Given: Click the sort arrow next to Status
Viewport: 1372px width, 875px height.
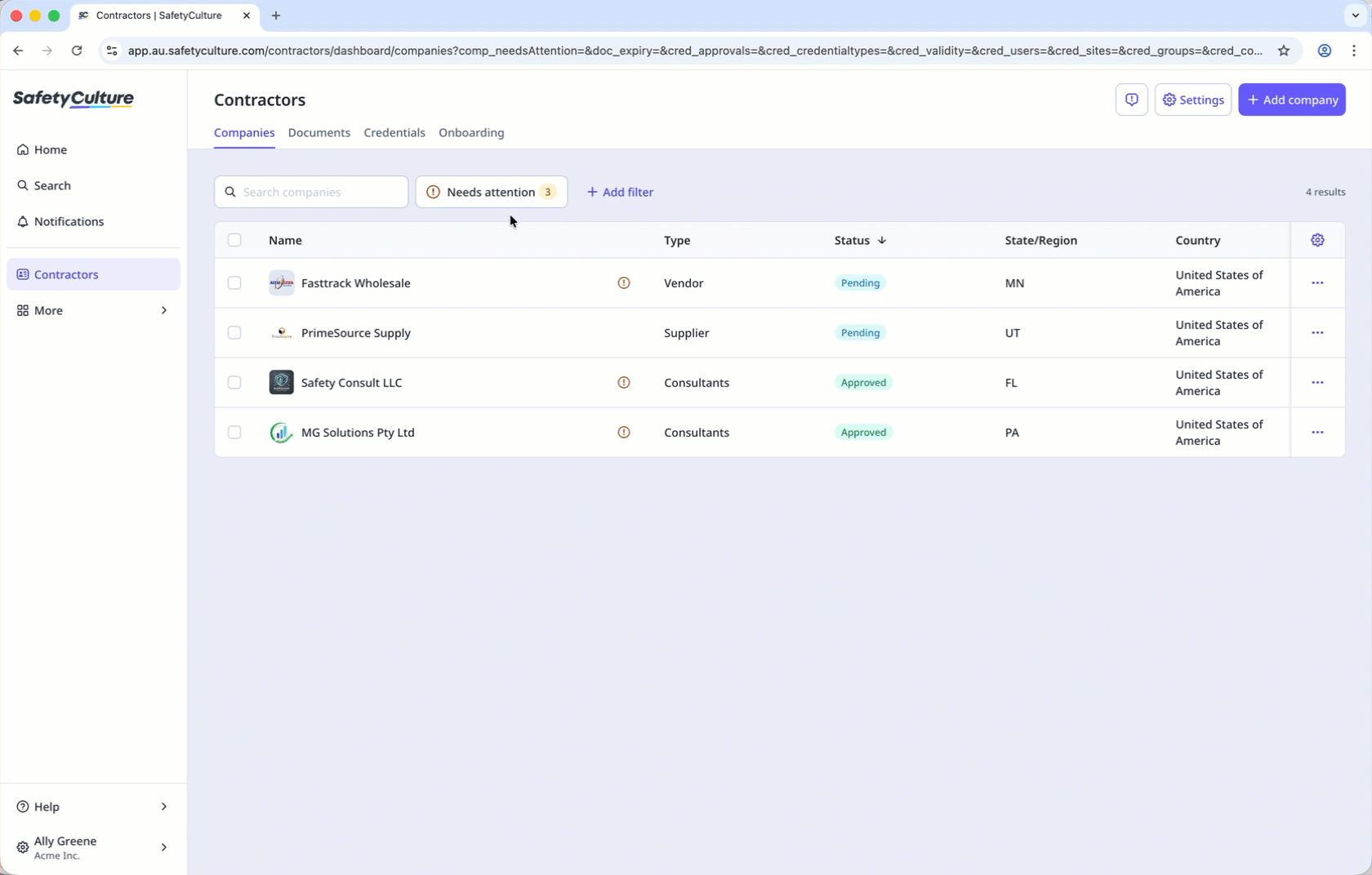Looking at the screenshot, I should click(882, 241).
